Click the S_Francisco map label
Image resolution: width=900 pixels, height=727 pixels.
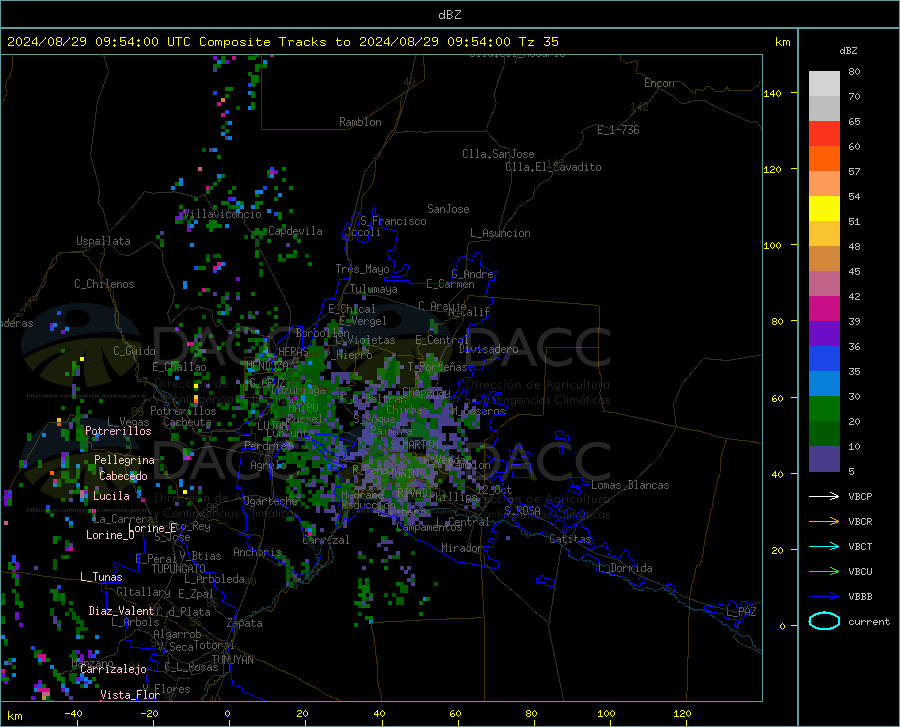coord(393,221)
